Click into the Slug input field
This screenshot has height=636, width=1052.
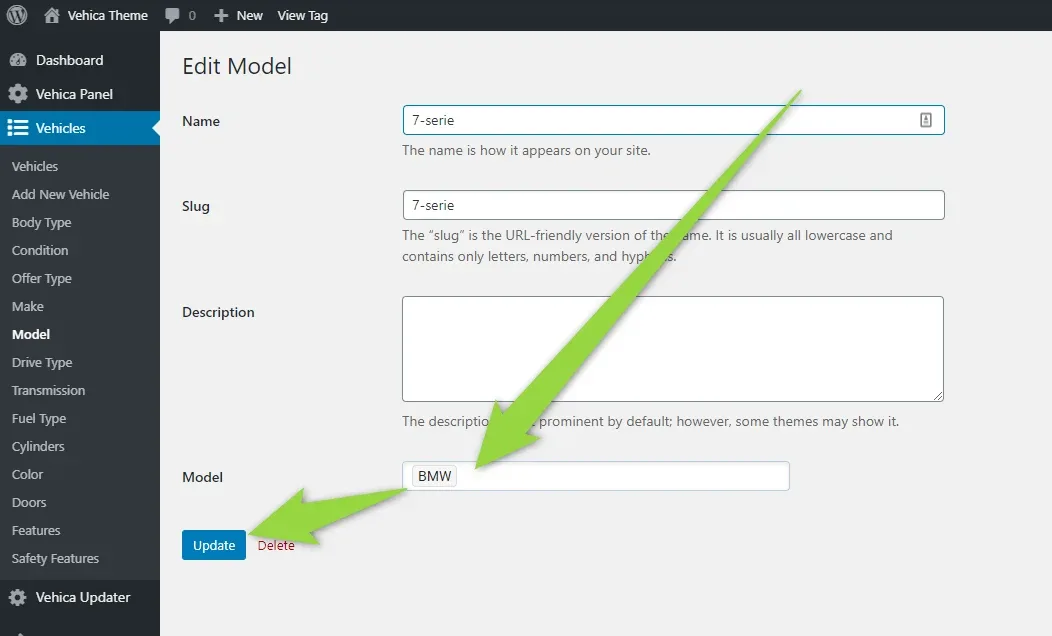[x=674, y=205]
